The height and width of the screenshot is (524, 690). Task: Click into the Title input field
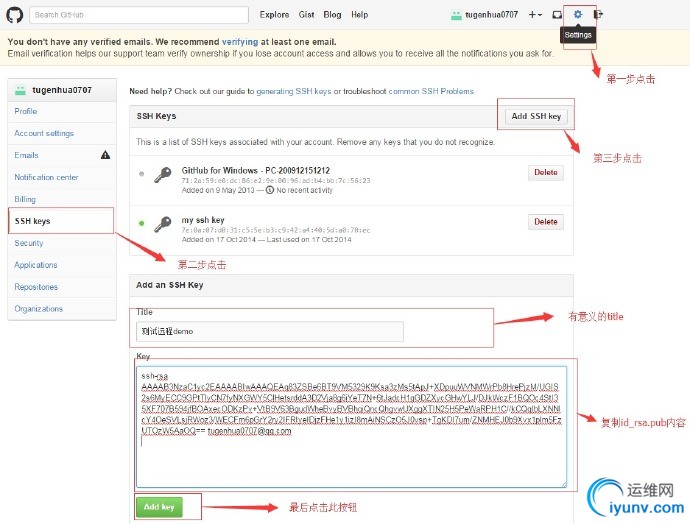[x=270, y=331]
